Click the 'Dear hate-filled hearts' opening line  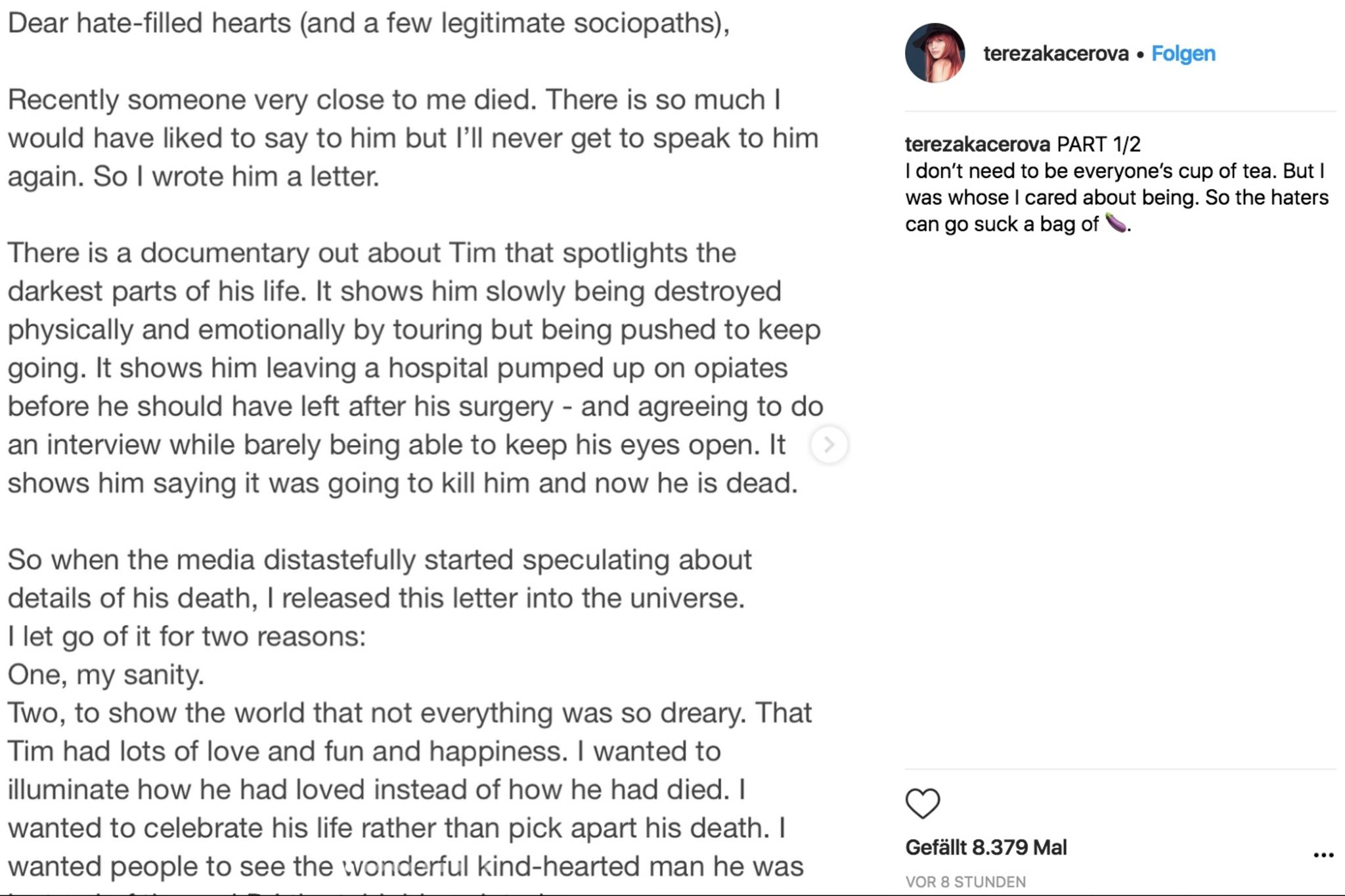[368, 23]
